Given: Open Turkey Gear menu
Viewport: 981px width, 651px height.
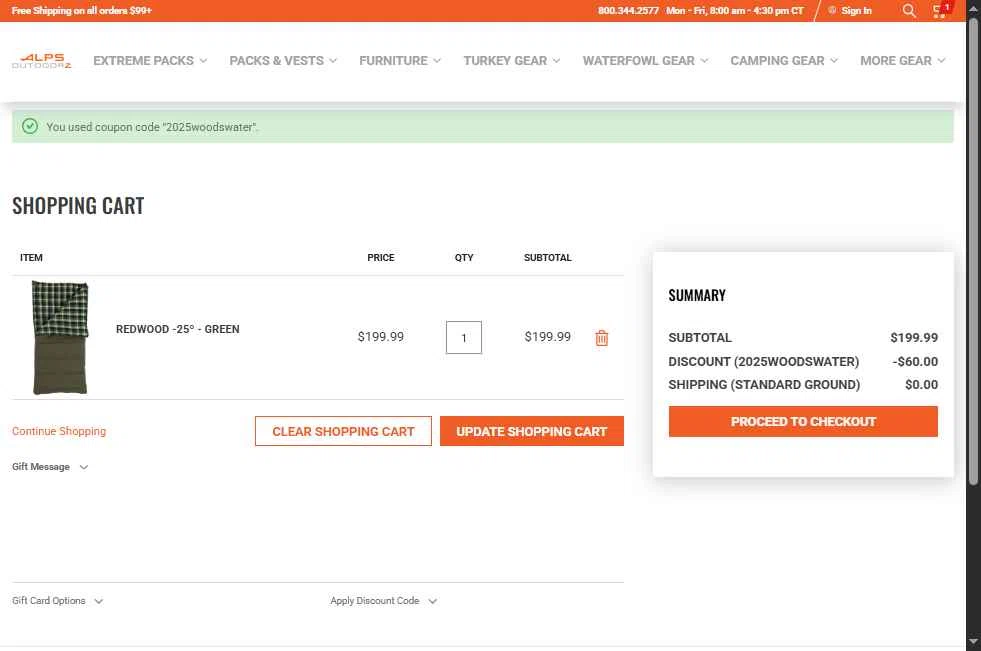Looking at the screenshot, I should tap(511, 61).
